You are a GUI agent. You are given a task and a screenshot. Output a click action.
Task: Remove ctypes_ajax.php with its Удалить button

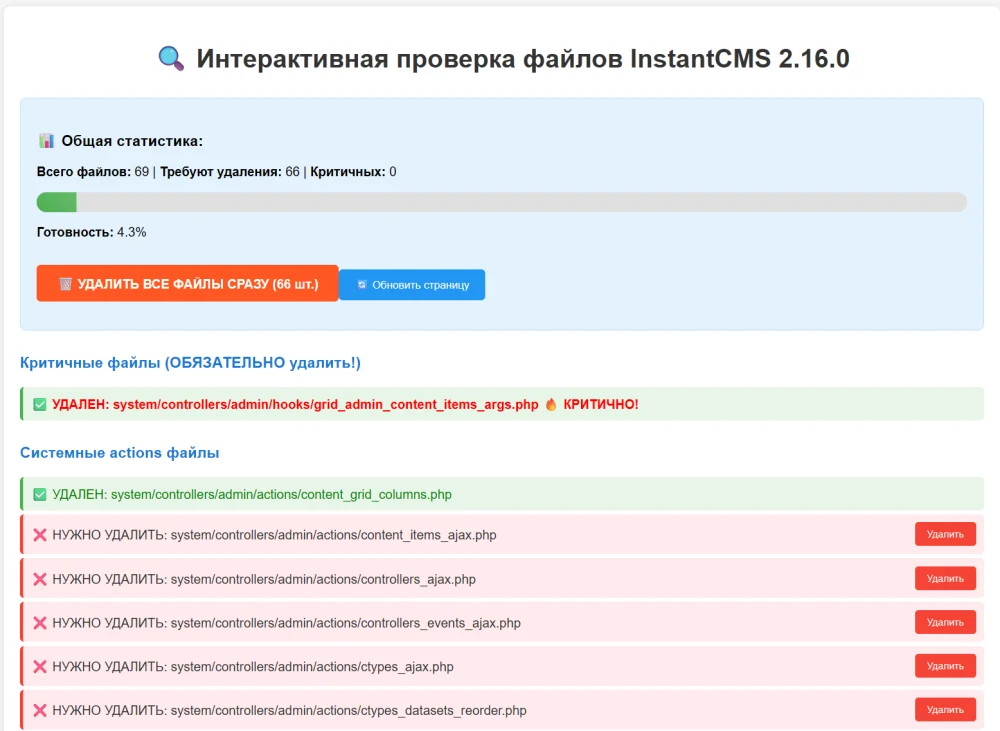[x=945, y=666]
